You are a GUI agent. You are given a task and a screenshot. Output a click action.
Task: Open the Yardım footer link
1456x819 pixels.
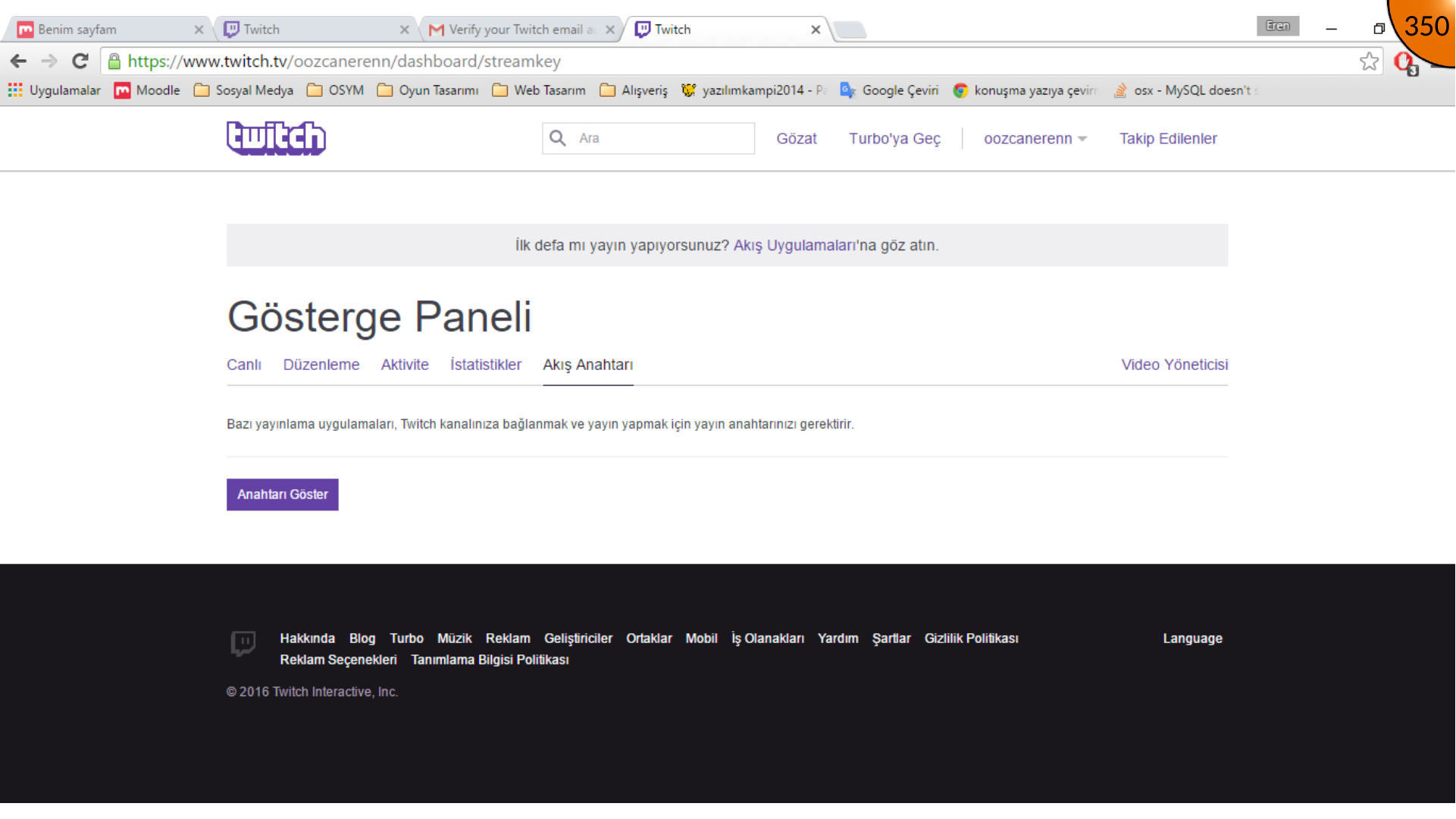coord(838,639)
